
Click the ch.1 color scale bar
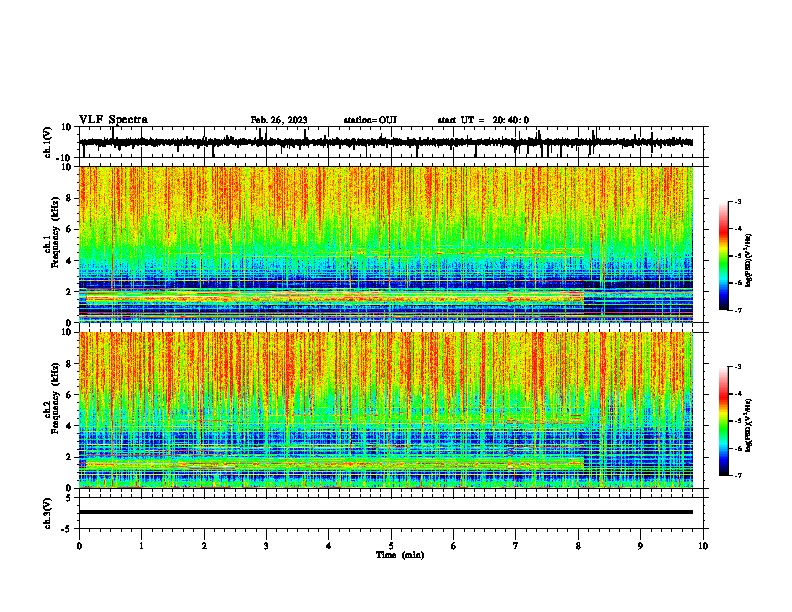pos(724,256)
